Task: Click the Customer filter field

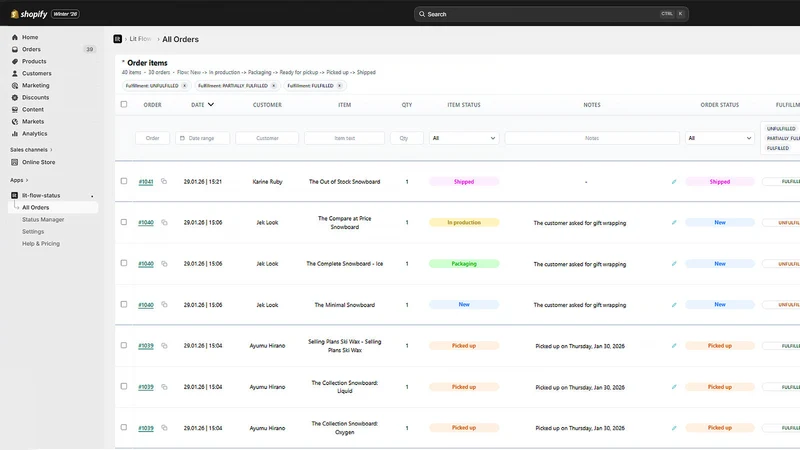Action: (x=267, y=138)
